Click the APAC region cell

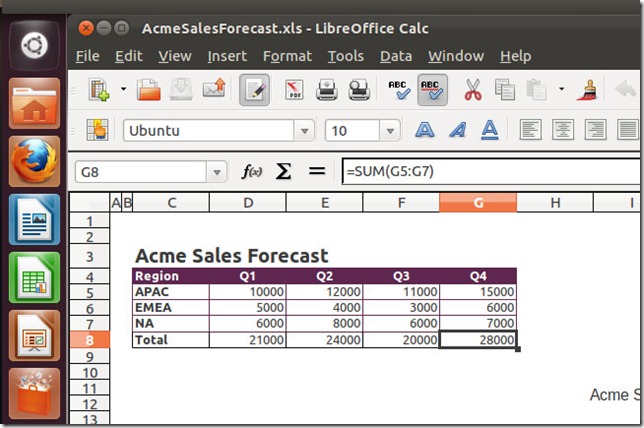tap(171, 292)
